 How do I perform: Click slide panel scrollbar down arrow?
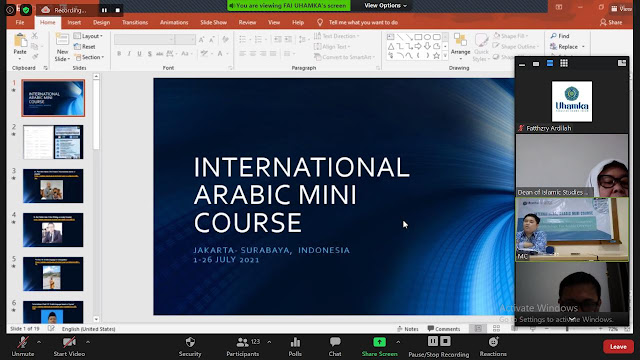pyautogui.click(x=96, y=320)
